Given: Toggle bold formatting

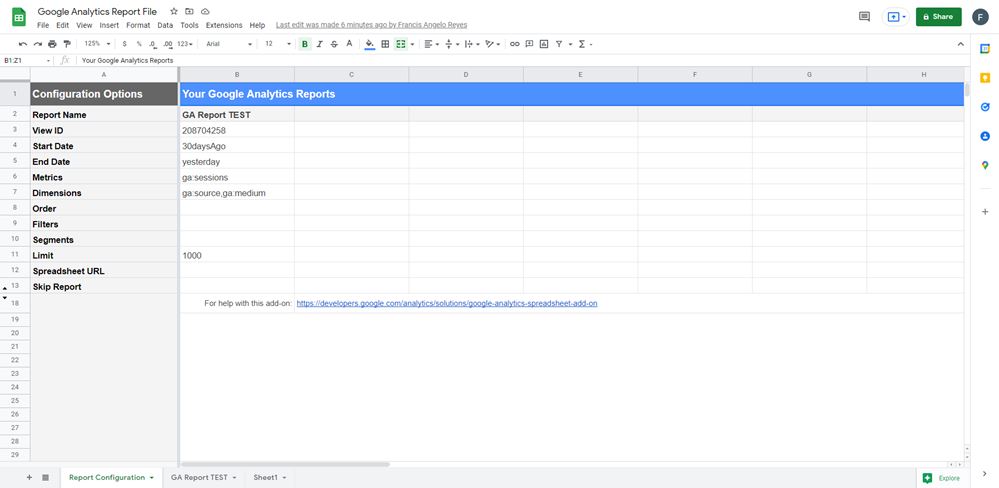Looking at the screenshot, I should pyautogui.click(x=305, y=44).
